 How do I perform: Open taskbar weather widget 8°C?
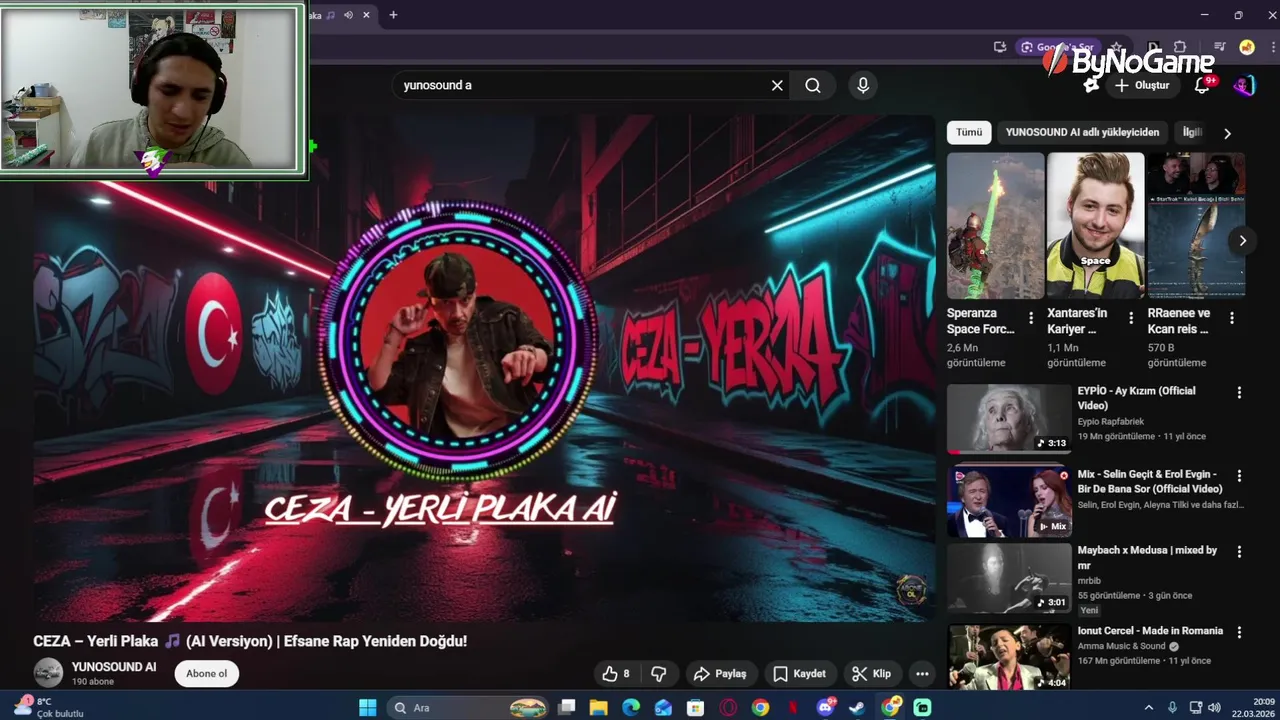(47, 707)
